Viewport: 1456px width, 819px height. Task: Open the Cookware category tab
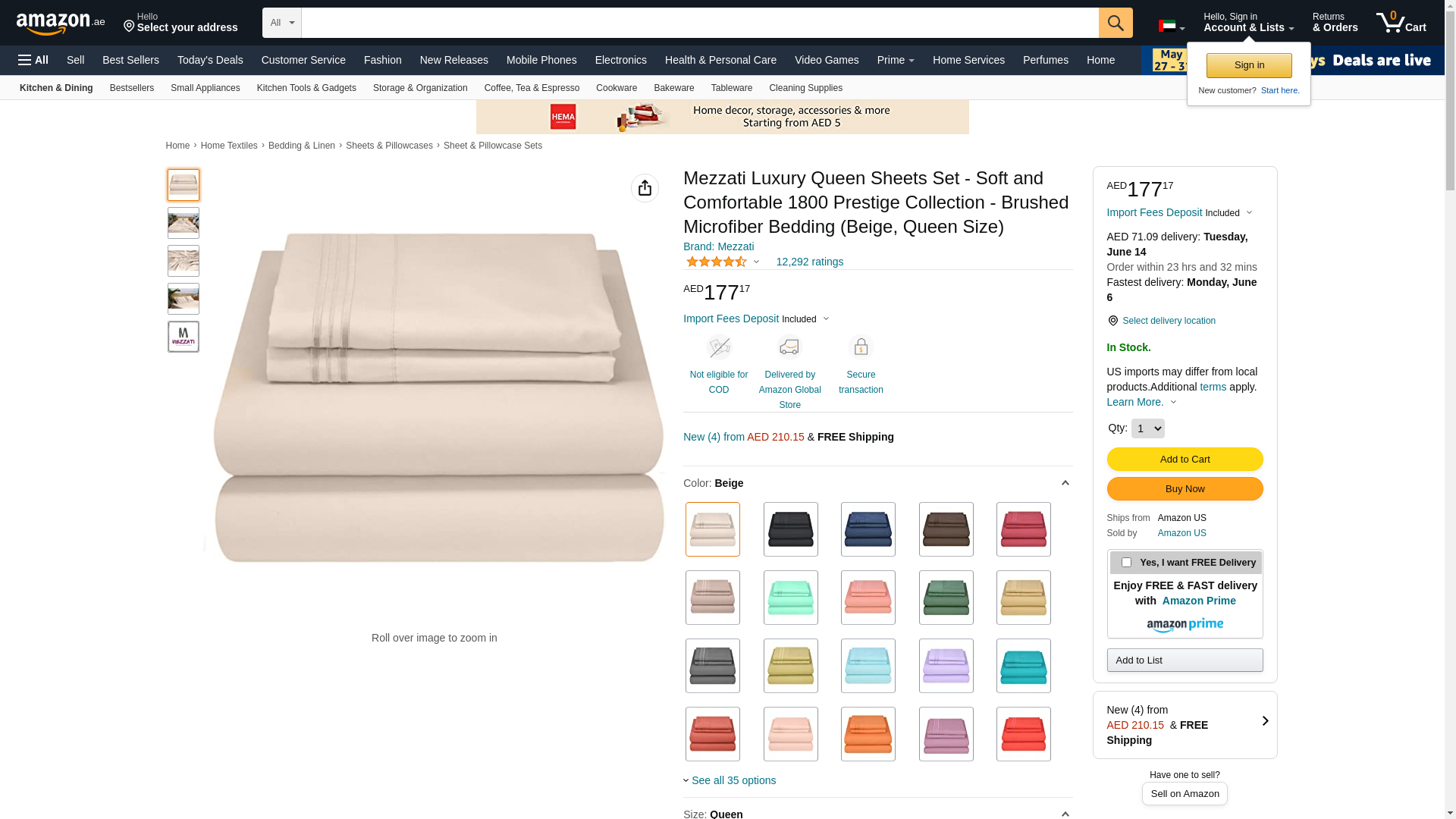click(616, 88)
